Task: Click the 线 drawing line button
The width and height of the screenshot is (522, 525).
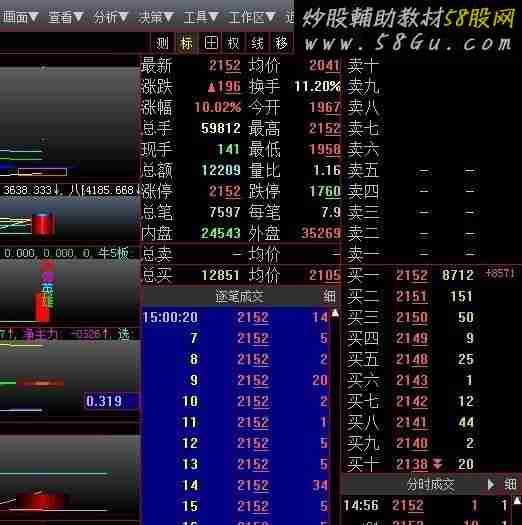Action: coord(257,43)
